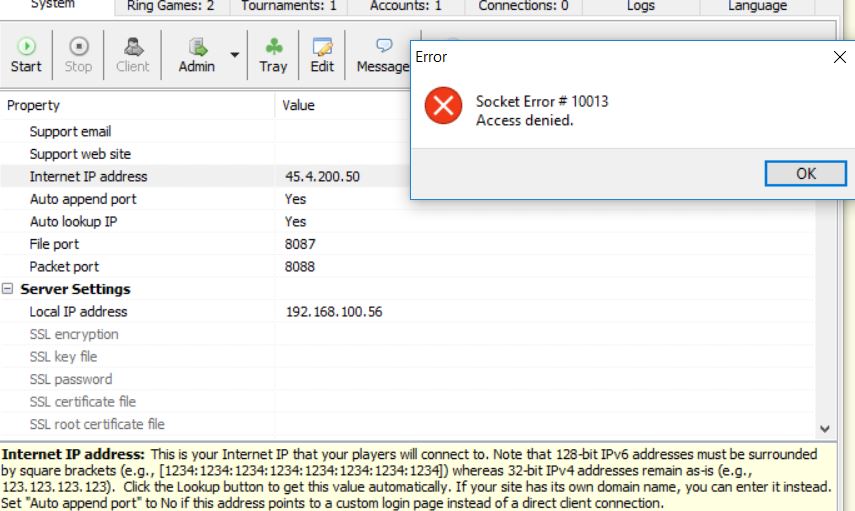The width and height of the screenshot is (855, 511).
Task: Click the Start server icon
Action: coord(26,47)
